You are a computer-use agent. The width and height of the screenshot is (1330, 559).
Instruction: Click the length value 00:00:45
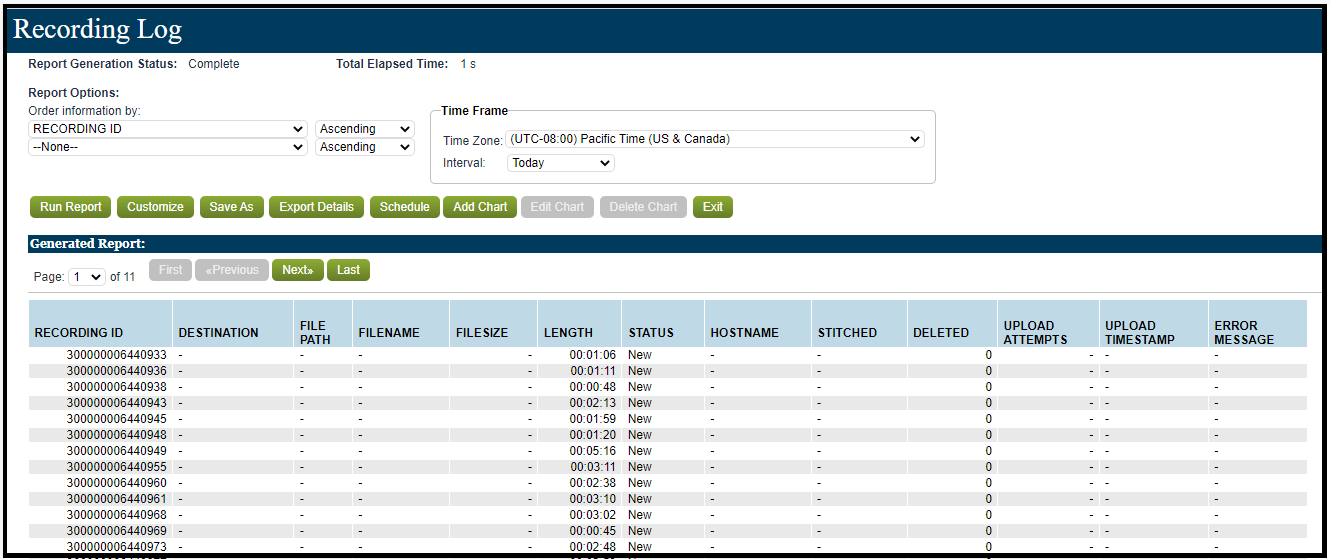point(593,531)
